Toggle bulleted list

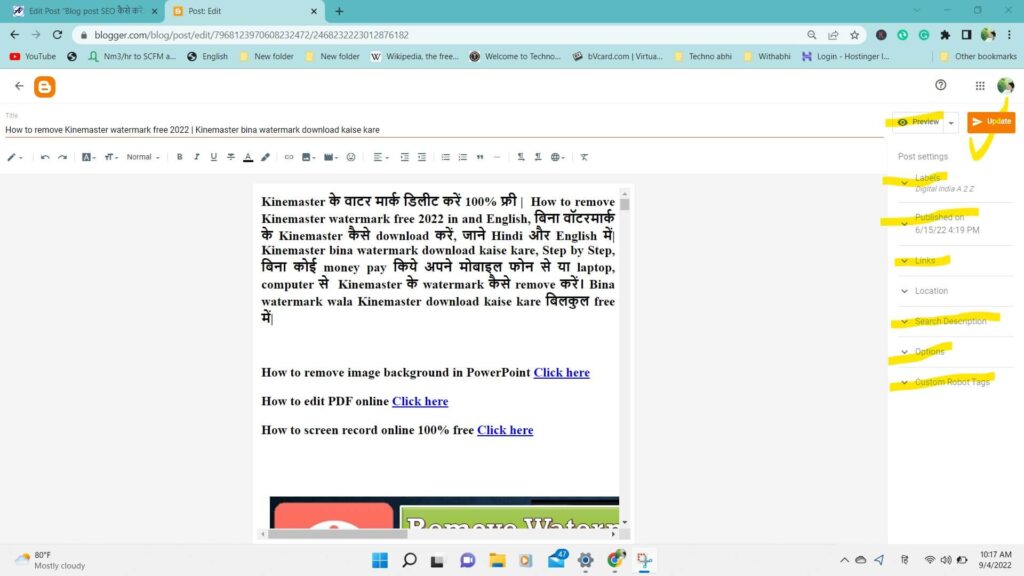point(445,157)
